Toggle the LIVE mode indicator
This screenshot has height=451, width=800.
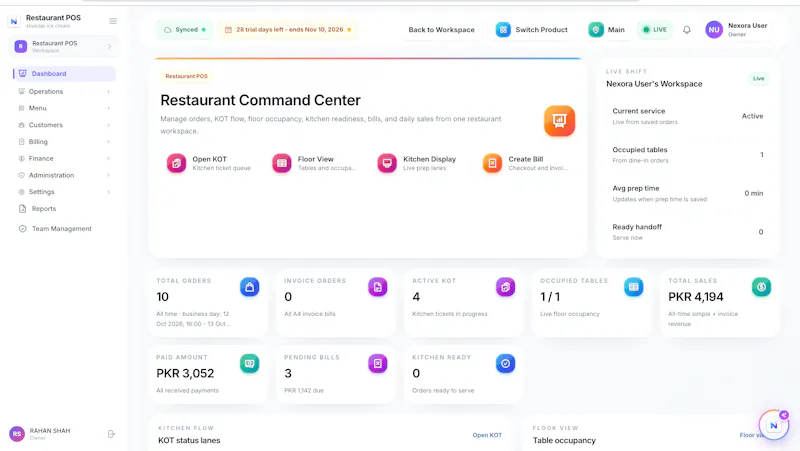[655, 30]
